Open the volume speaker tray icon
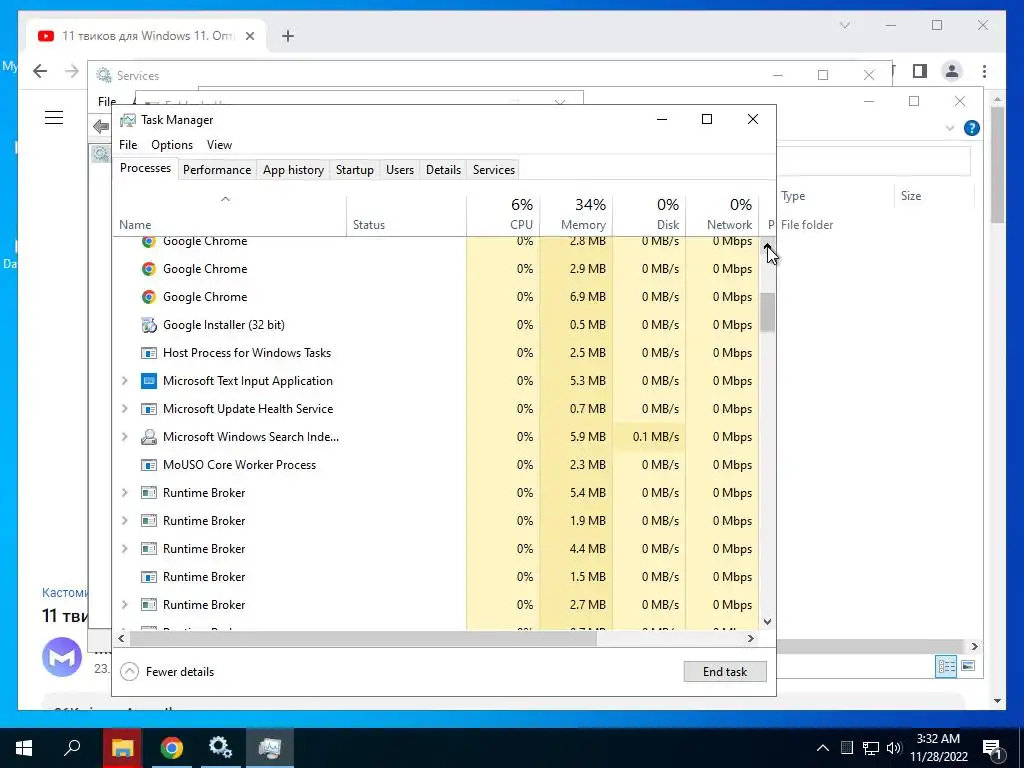This screenshot has width=1024, height=768. click(x=894, y=748)
